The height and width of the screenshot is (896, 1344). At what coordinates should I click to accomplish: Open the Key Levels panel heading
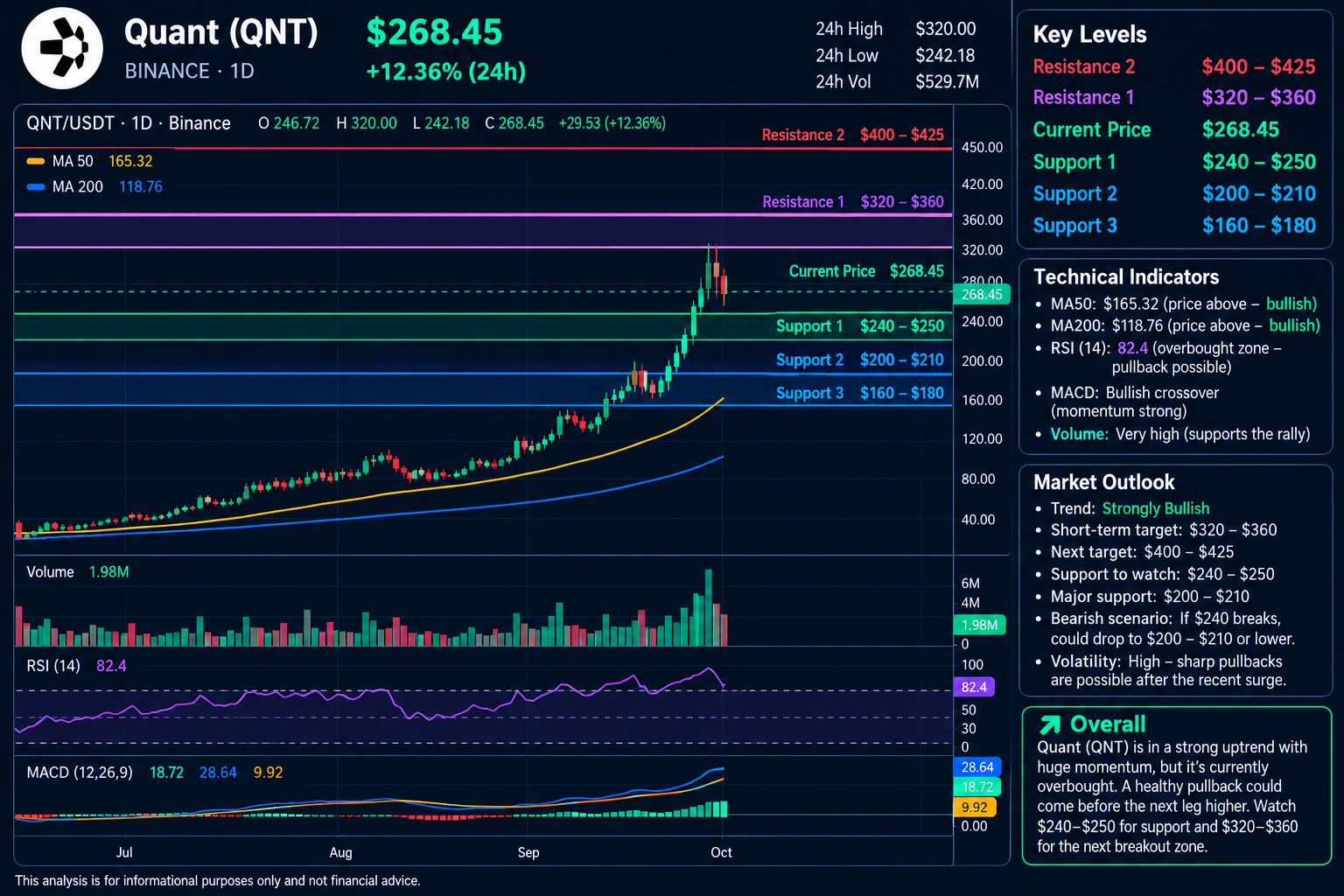(1089, 35)
